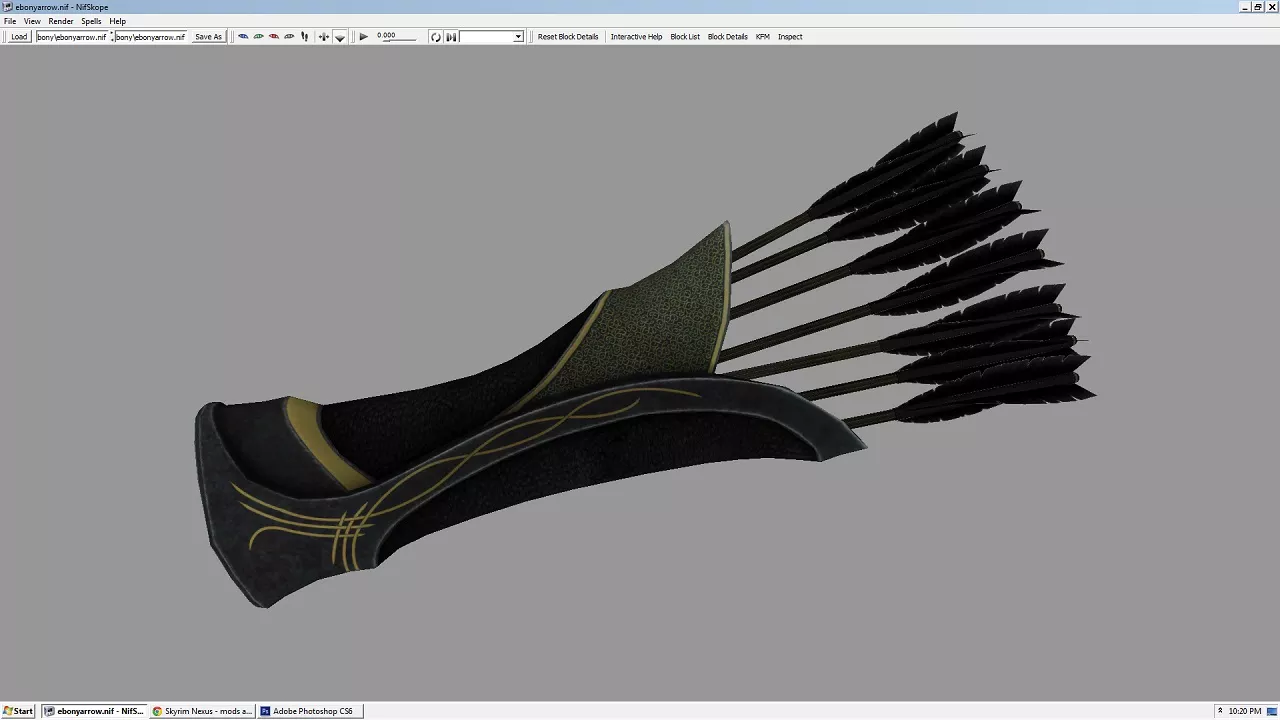Click the Windows Start button
Viewport: 1280px width, 720px height.
tap(19, 711)
